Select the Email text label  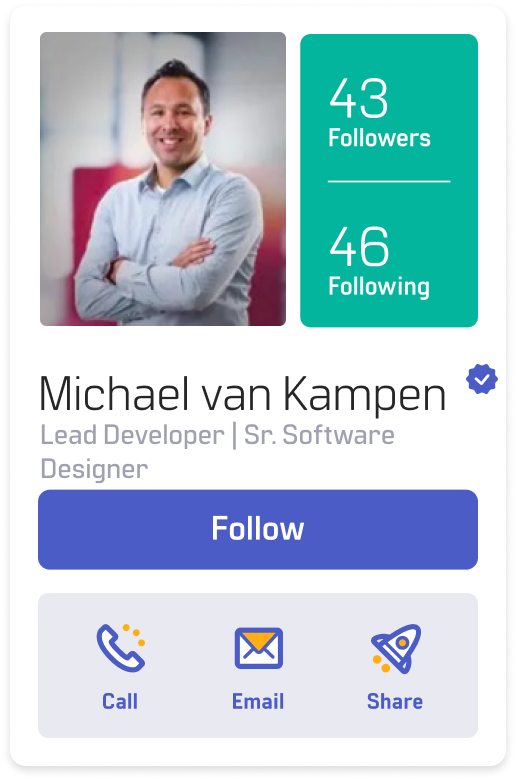tap(258, 701)
